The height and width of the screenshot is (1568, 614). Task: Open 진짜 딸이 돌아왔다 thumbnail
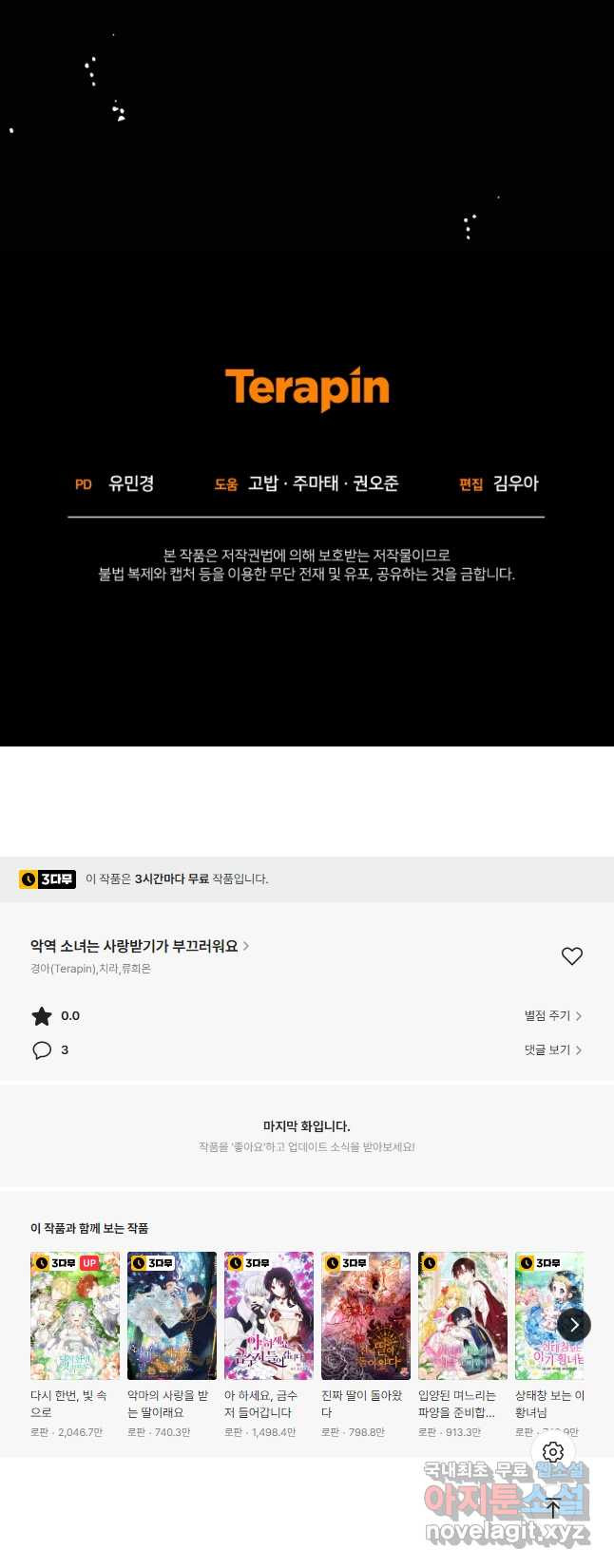(x=366, y=1315)
